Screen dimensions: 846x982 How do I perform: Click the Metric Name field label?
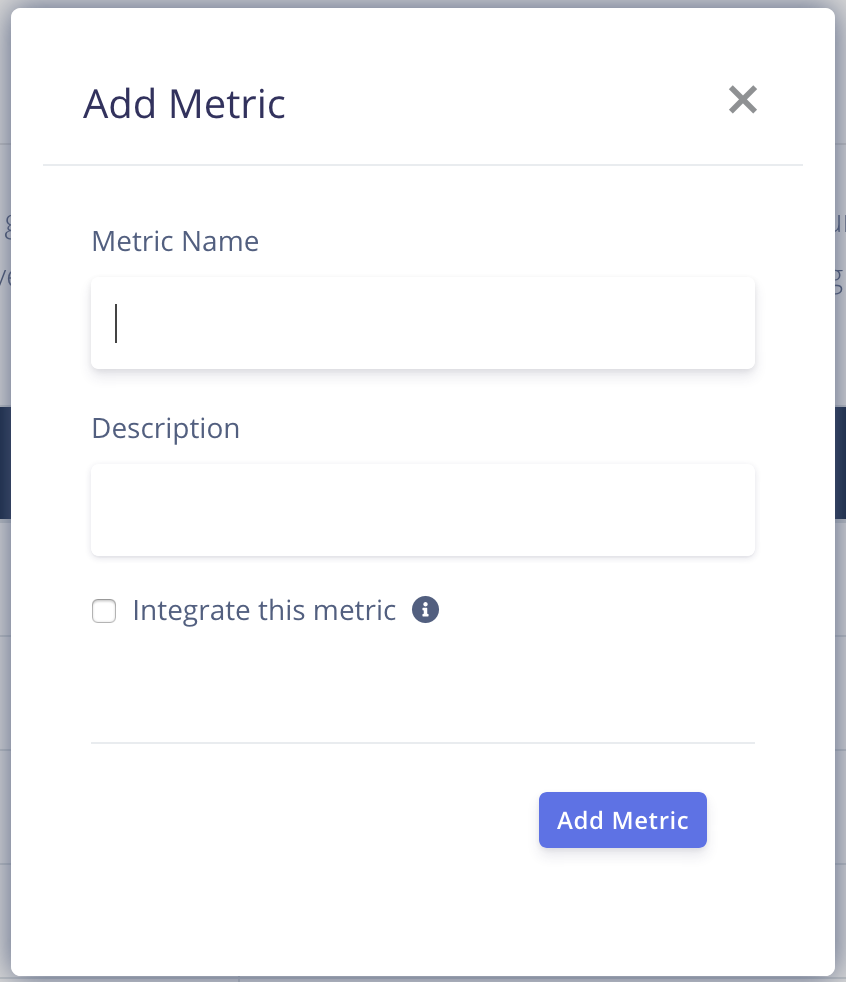[175, 241]
